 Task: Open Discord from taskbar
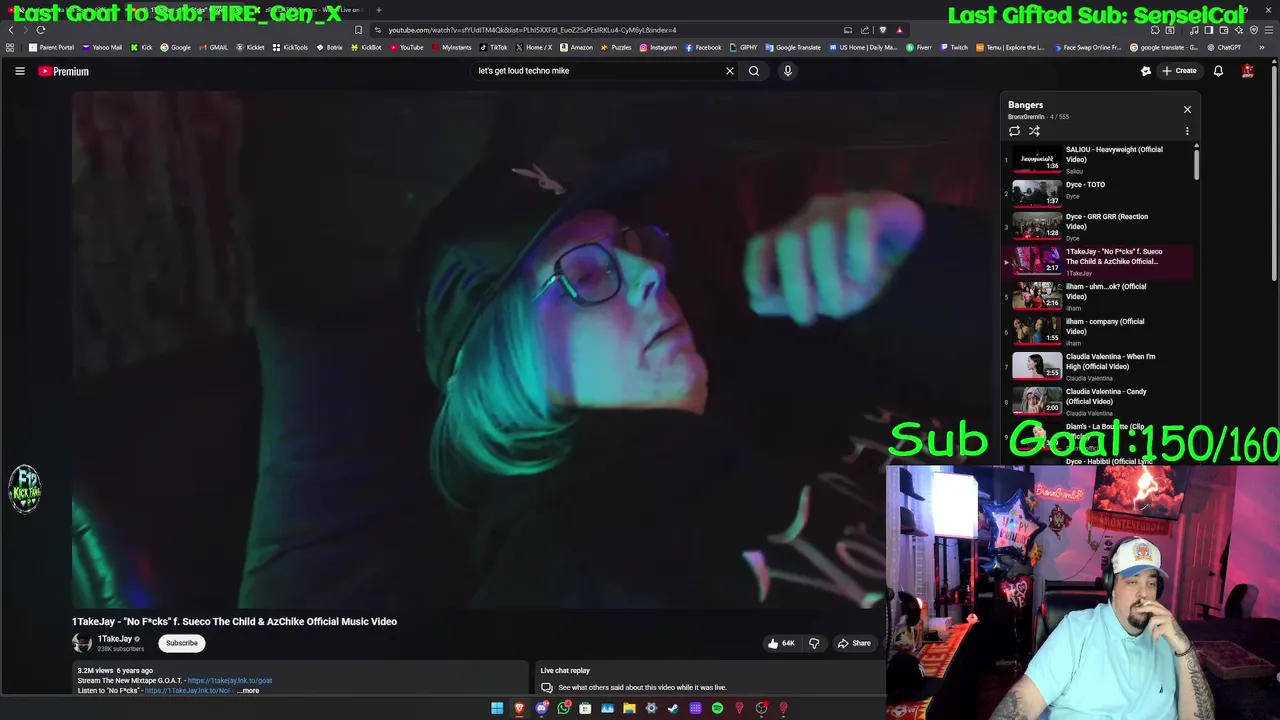[x=541, y=709]
